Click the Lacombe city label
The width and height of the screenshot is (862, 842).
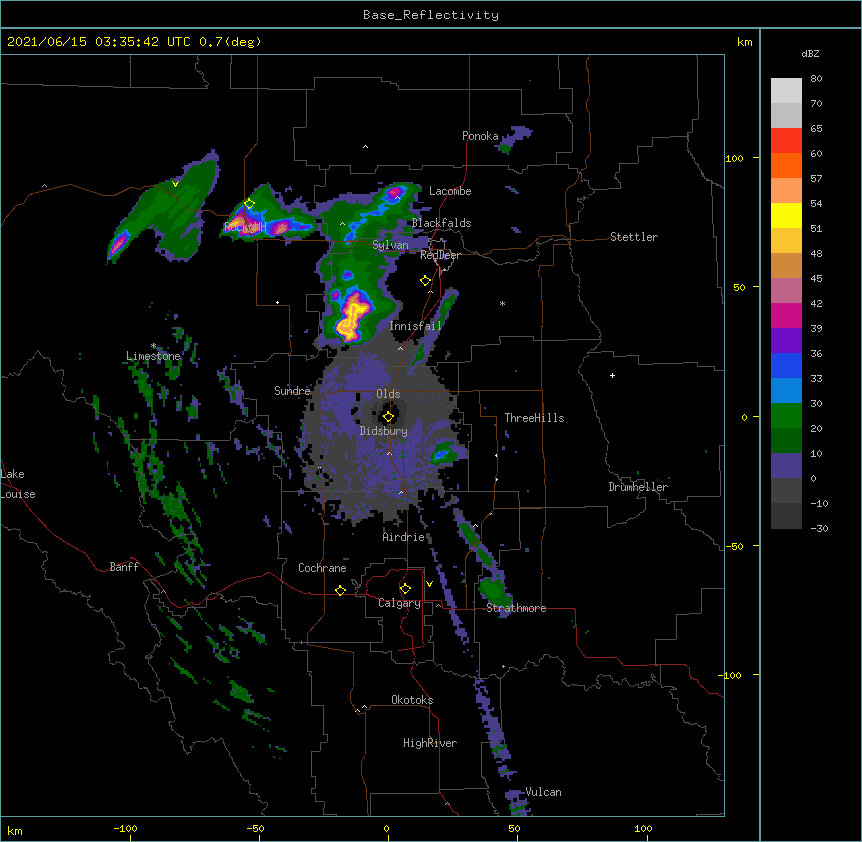pos(450,191)
